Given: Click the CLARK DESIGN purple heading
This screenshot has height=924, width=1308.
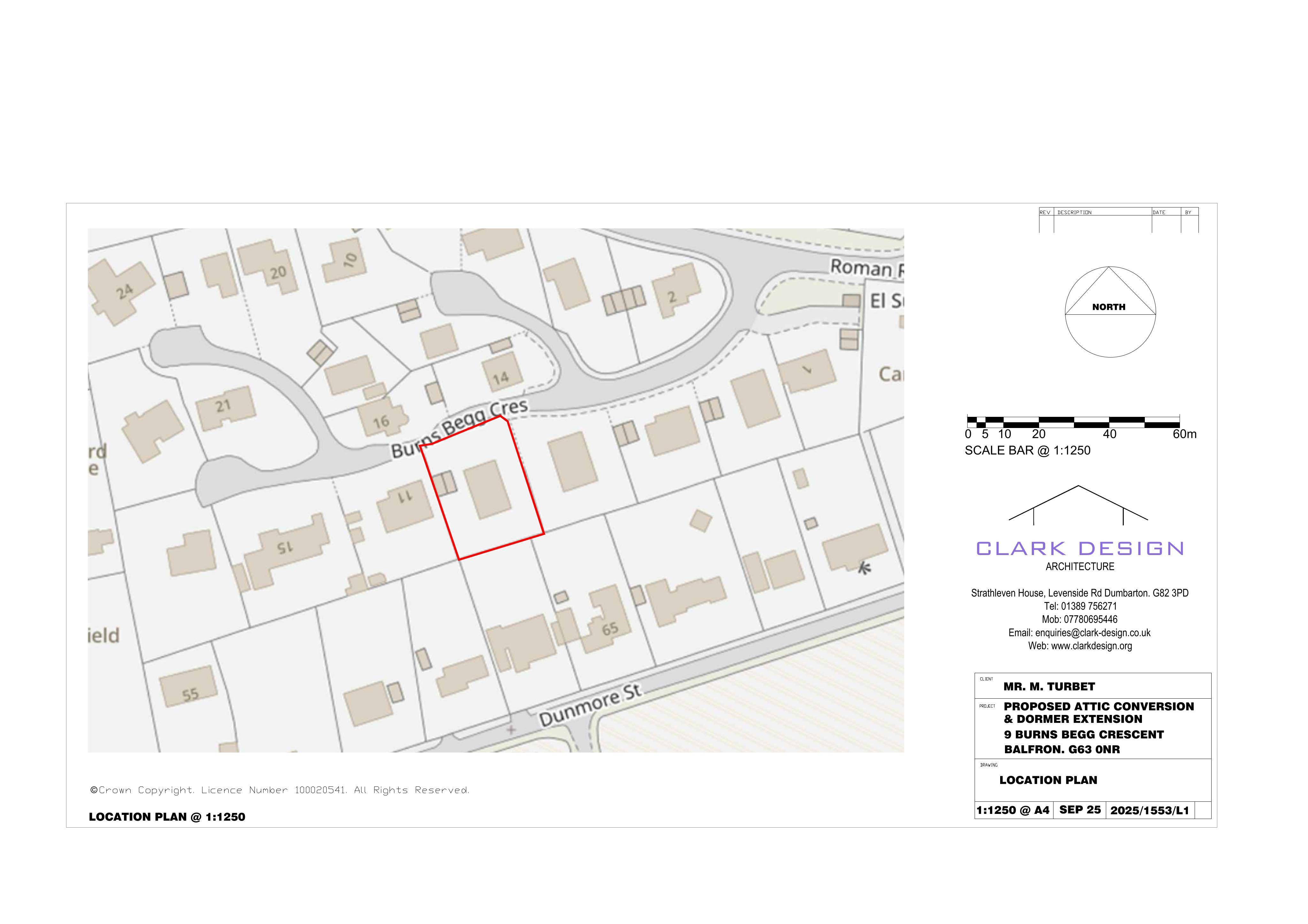Looking at the screenshot, I should click(x=1080, y=548).
